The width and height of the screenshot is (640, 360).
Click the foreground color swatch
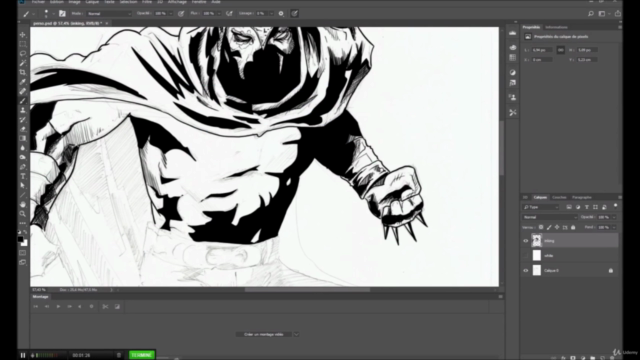[21, 240]
